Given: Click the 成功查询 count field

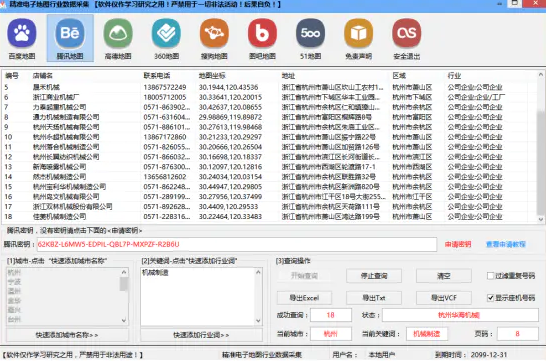Looking at the screenshot, I should [x=331, y=315].
